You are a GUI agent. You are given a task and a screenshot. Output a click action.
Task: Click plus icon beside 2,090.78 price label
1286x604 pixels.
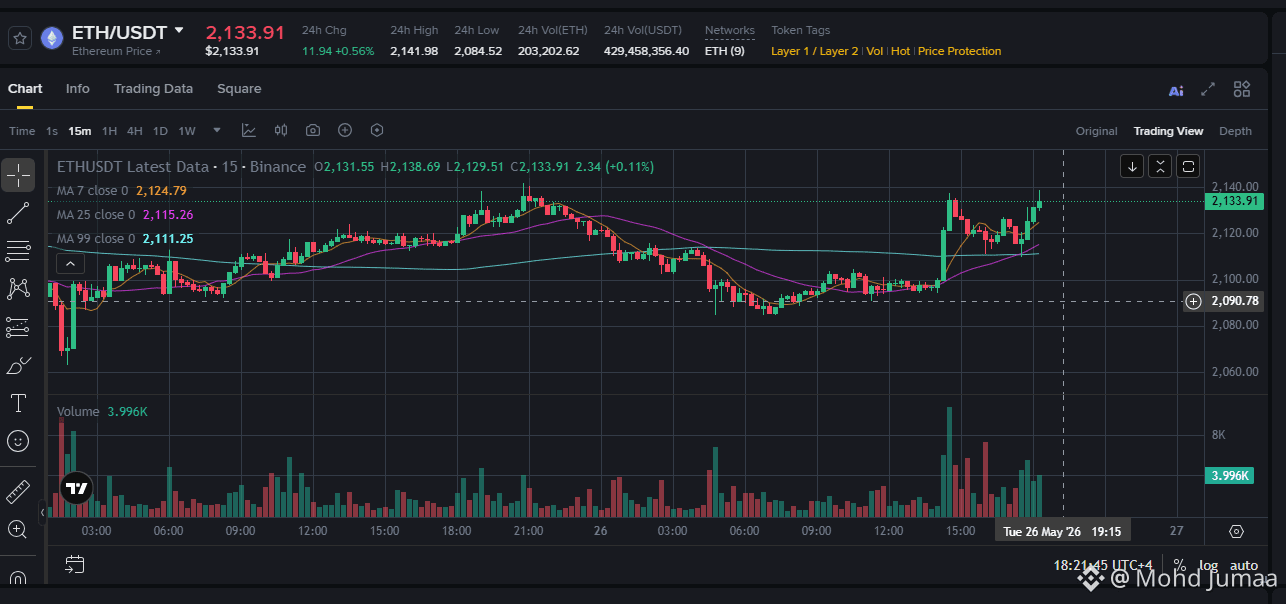(x=1194, y=301)
